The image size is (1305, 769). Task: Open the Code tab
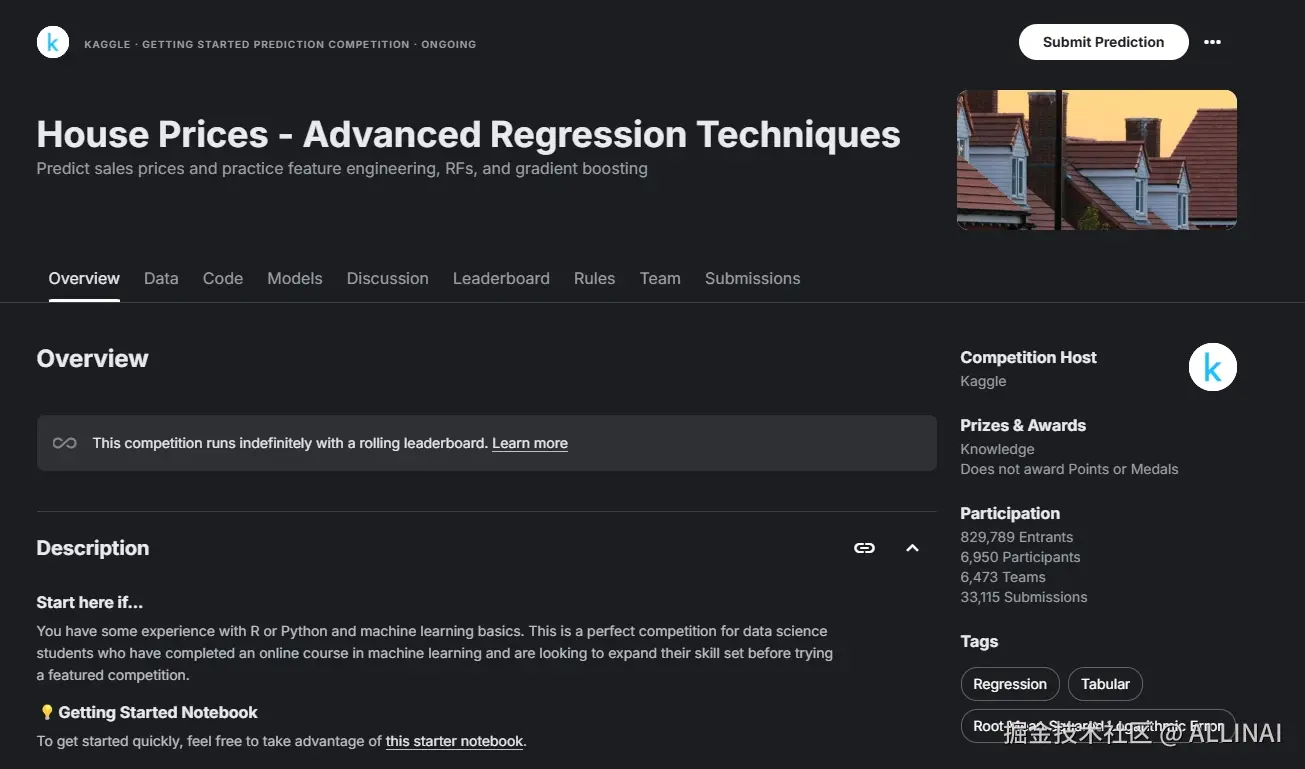pos(223,278)
